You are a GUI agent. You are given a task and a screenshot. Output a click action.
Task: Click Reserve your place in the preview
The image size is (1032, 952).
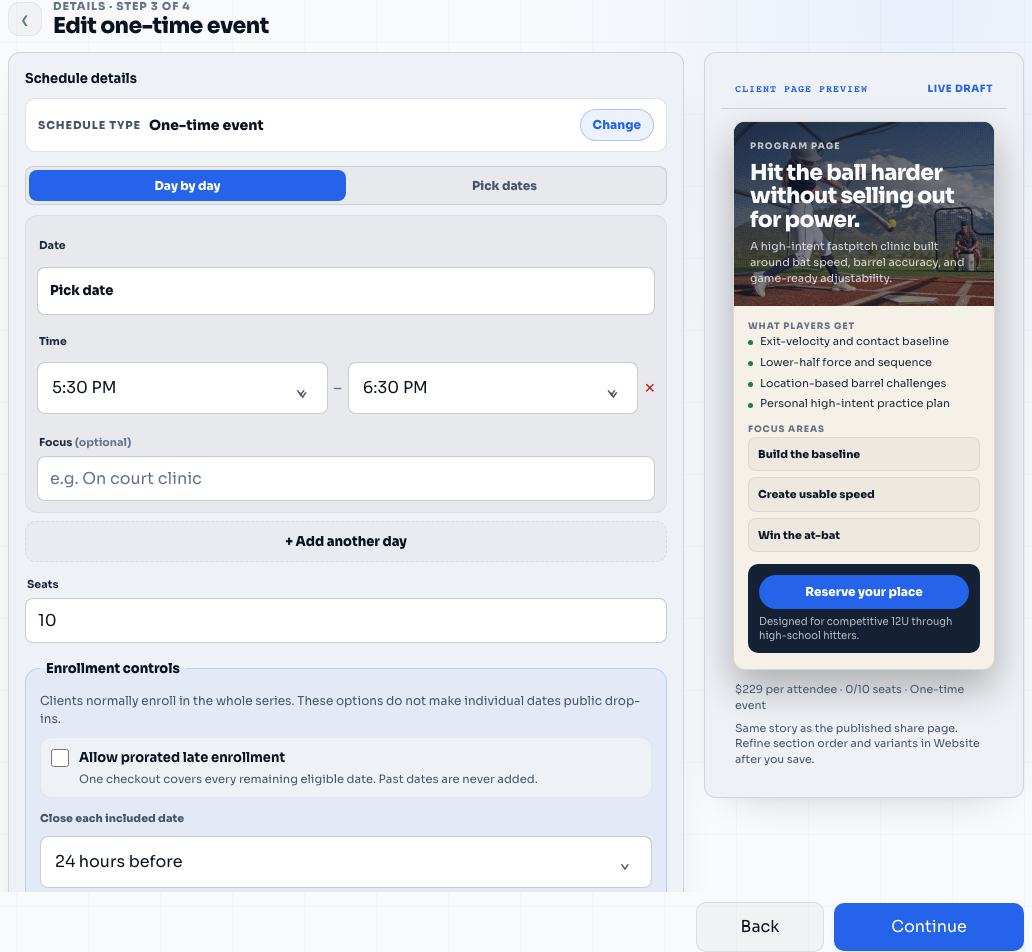(x=864, y=592)
